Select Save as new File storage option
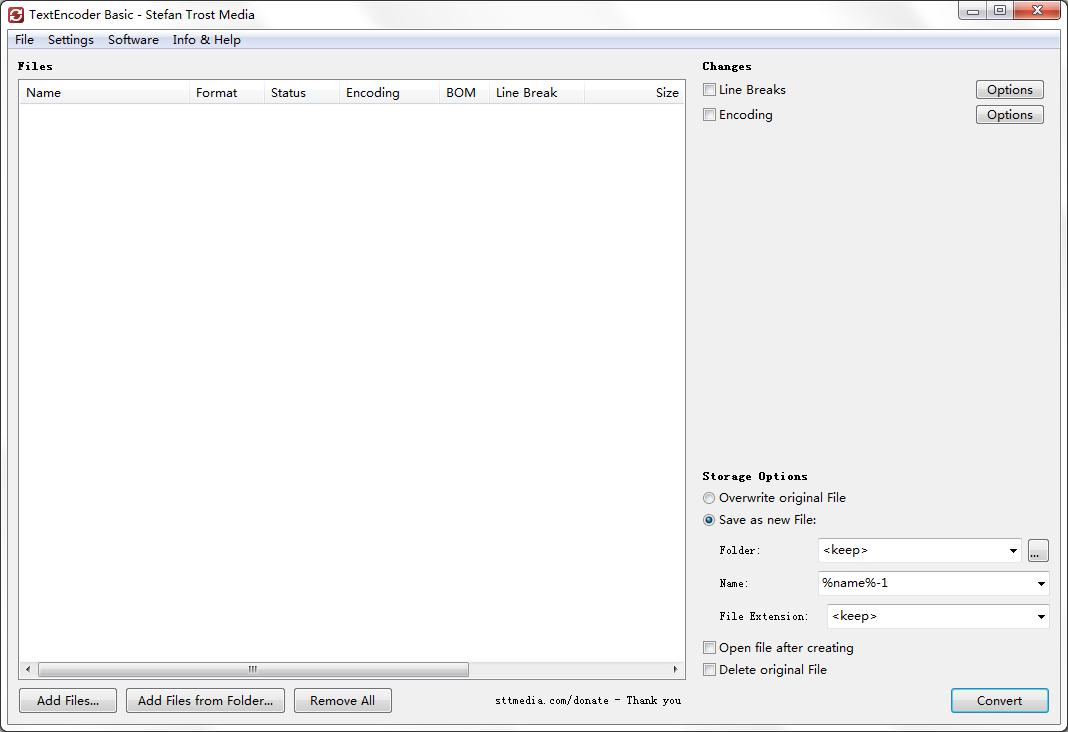This screenshot has height=732, width=1068. coord(709,520)
